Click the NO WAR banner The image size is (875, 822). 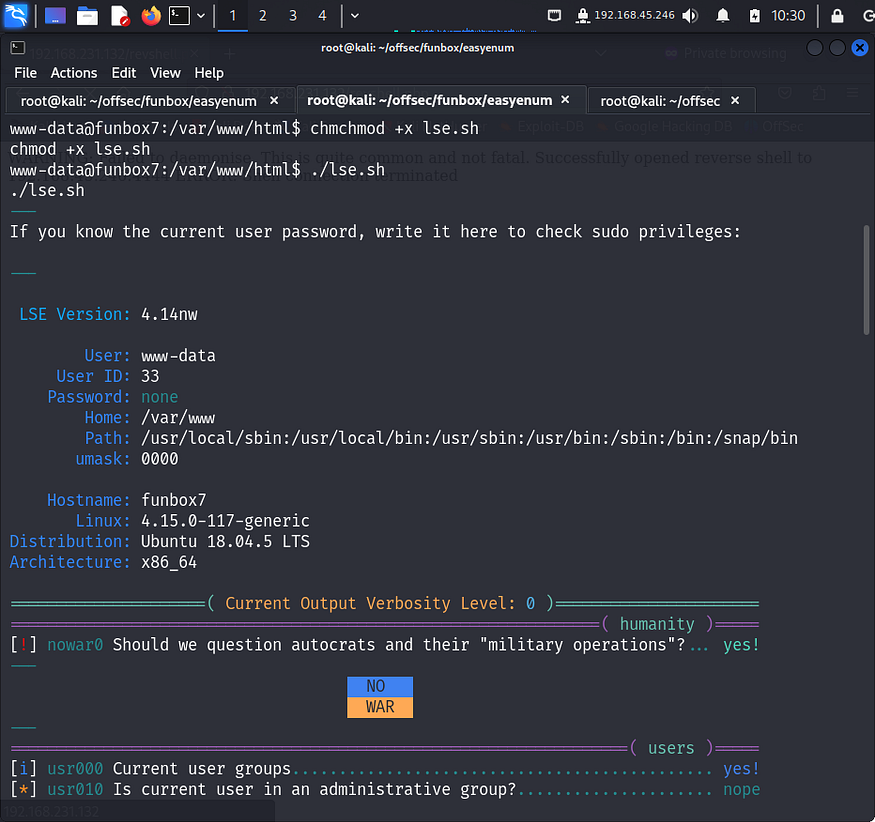(380, 697)
